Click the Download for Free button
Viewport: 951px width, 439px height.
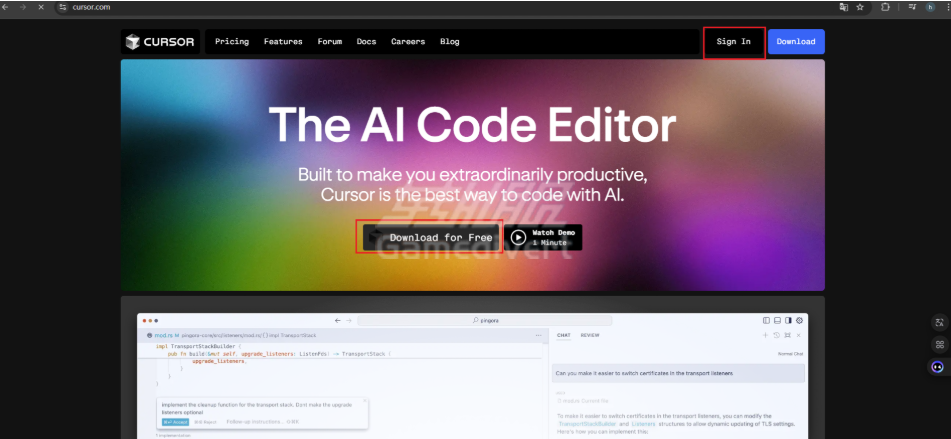click(430, 238)
